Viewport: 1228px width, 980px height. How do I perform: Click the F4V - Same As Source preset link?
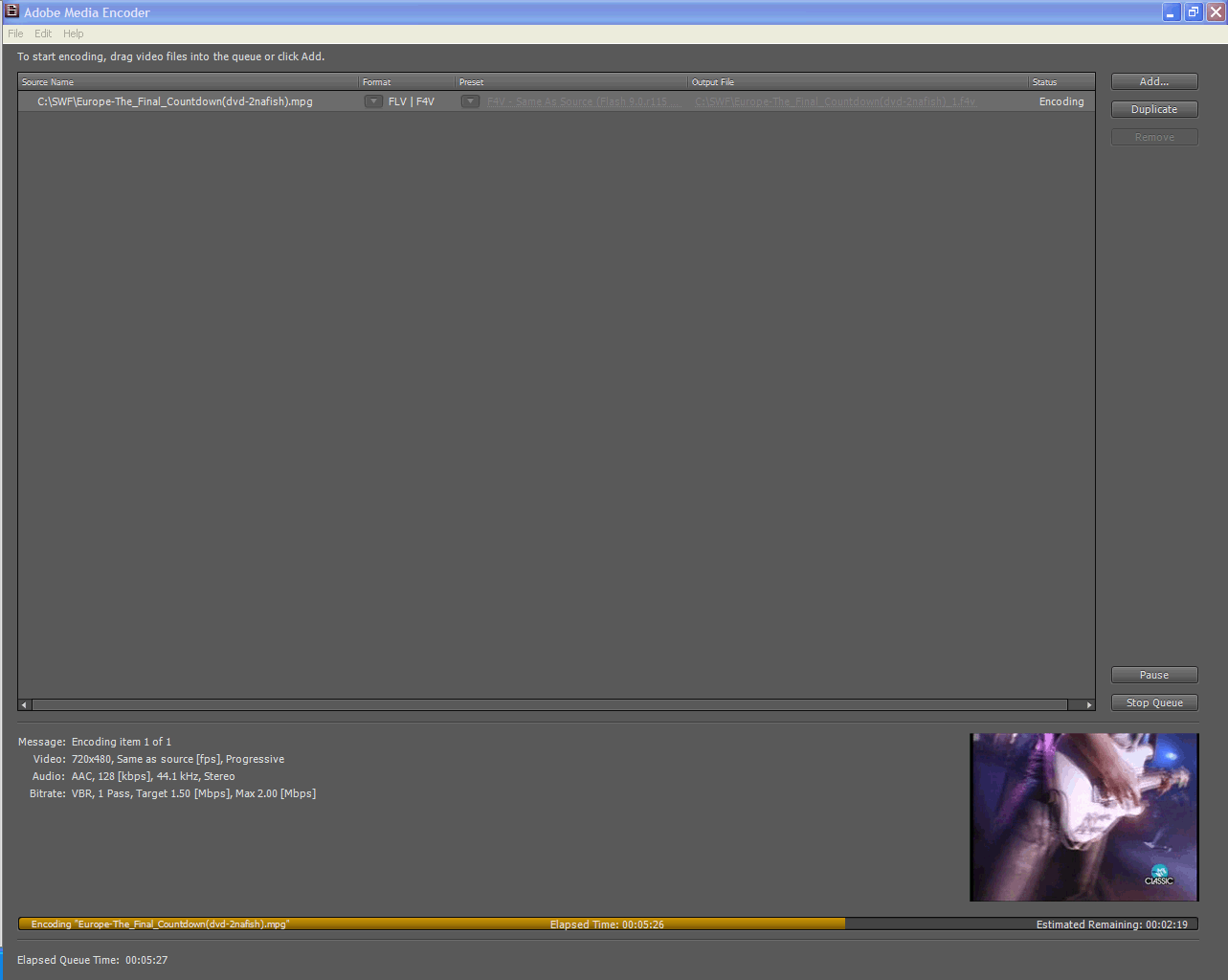pyautogui.click(x=584, y=101)
